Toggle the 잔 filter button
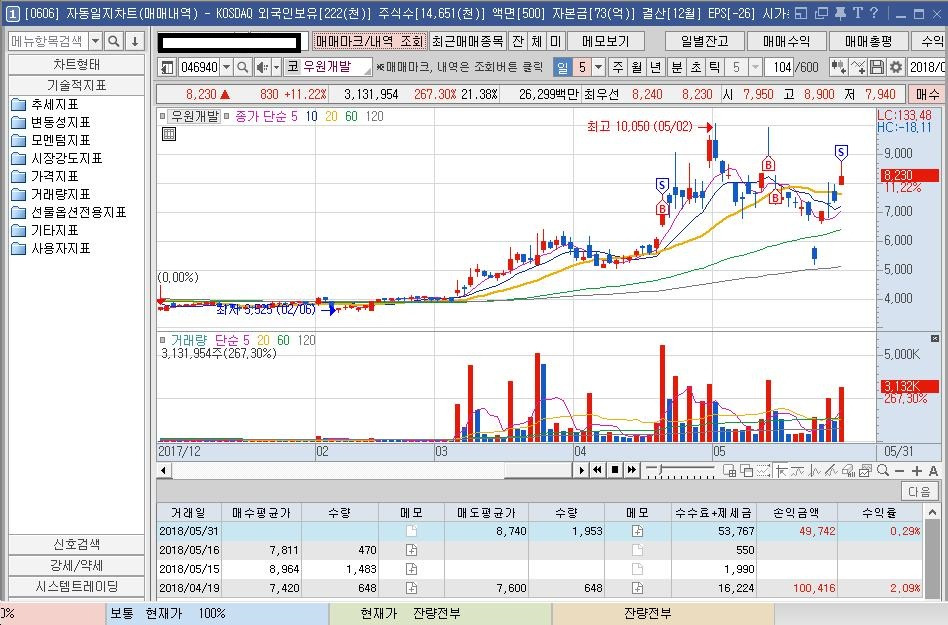 (x=518, y=41)
